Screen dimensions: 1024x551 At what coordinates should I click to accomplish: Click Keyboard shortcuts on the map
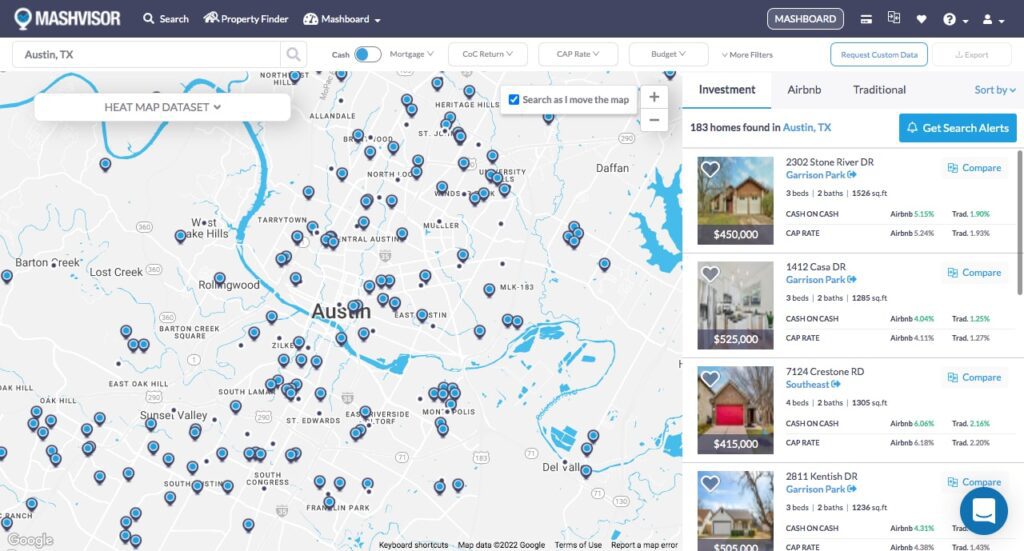tap(413, 545)
